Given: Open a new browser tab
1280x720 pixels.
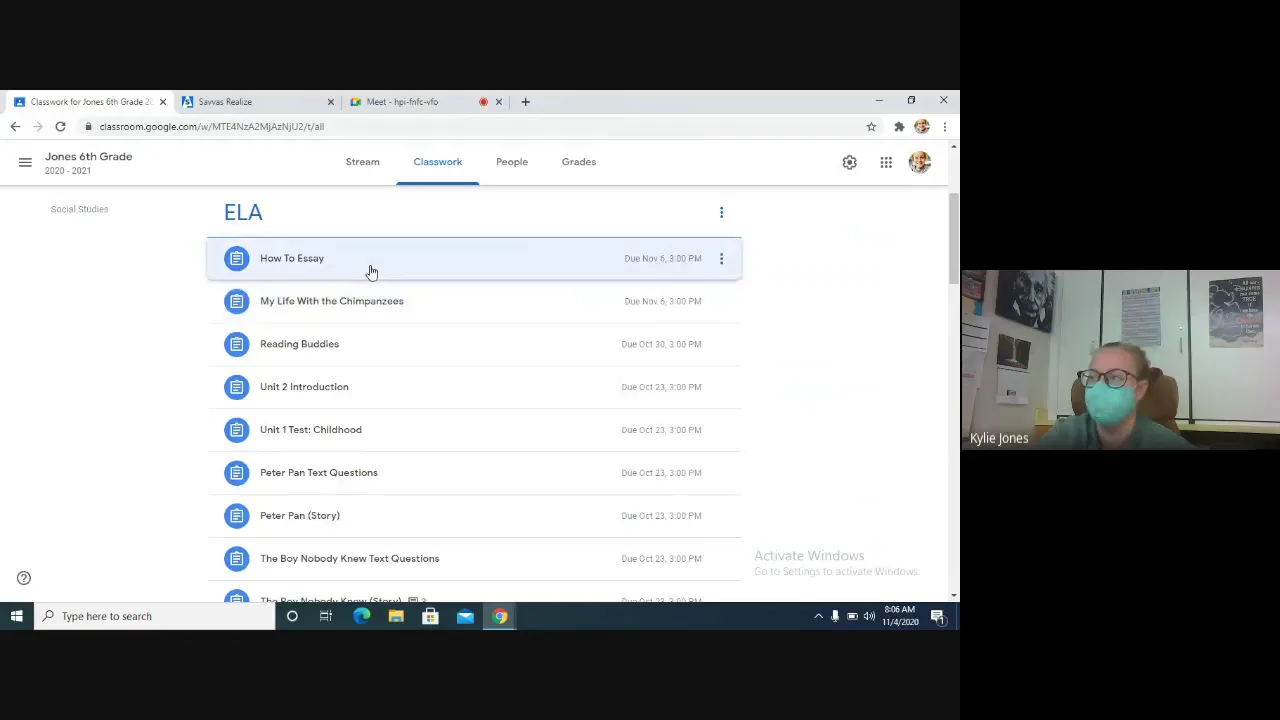Looking at the screenshot, I should 525,101.
